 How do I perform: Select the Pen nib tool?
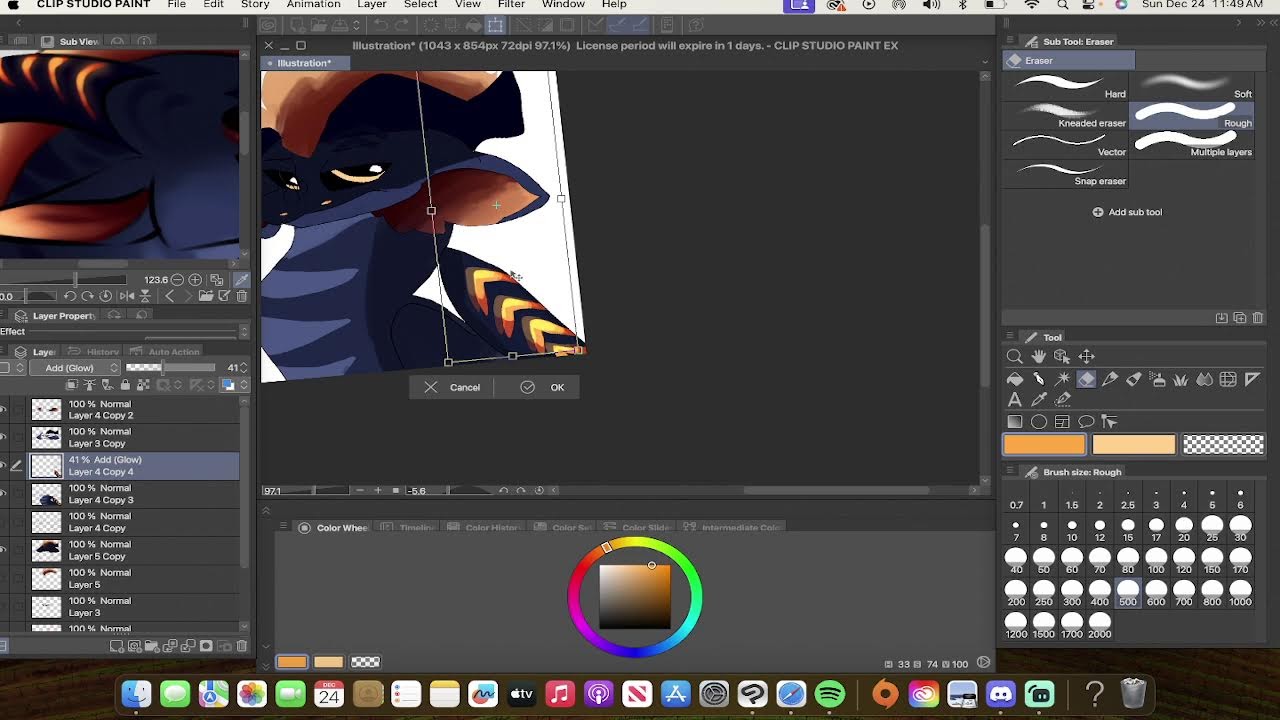click(1039, 379)
